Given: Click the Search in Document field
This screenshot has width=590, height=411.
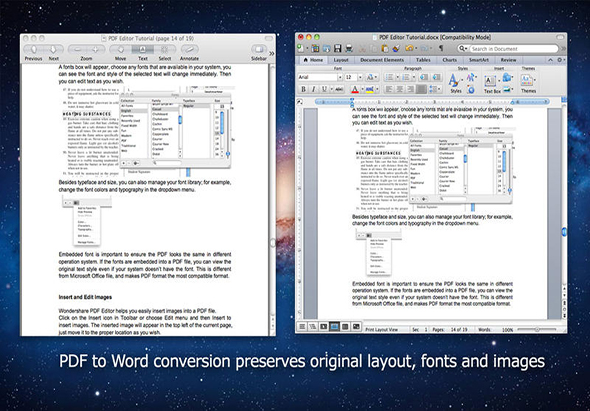Looking at the screenshot, I should [x=514, y=49].
